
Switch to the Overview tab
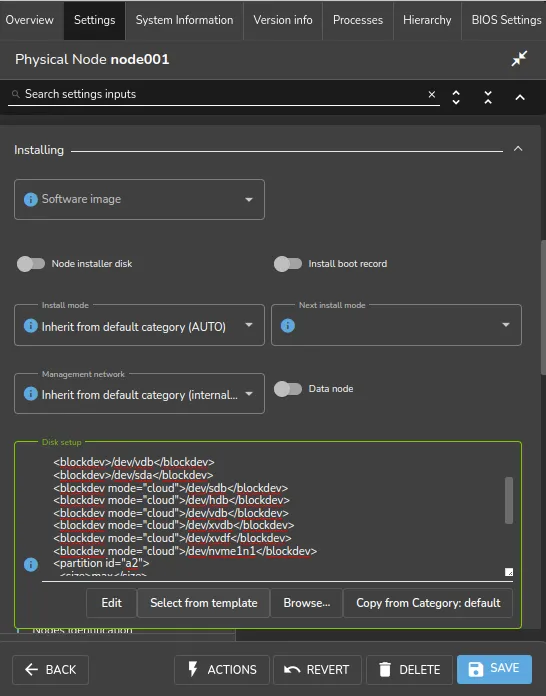point(29,20)
